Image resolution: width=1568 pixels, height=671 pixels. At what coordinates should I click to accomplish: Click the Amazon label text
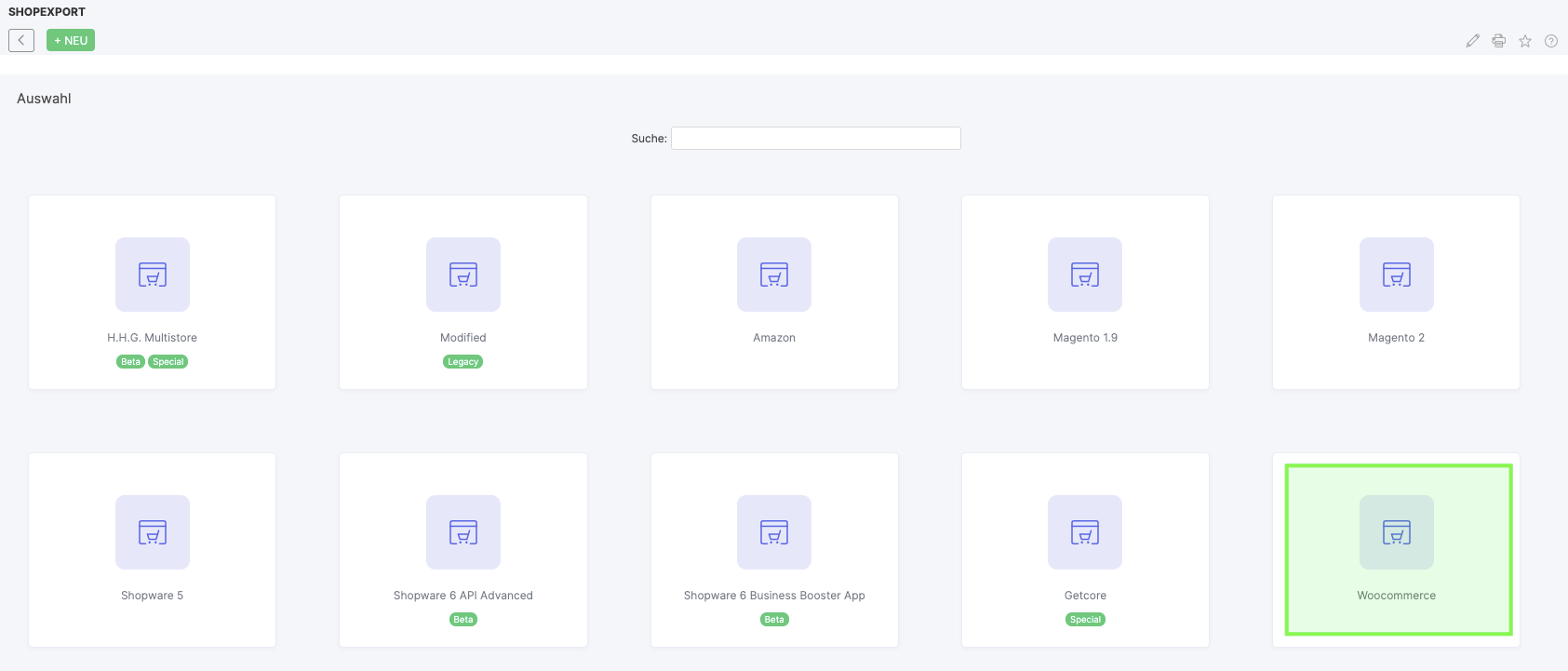pyautogui.click(x=774, y=338)
